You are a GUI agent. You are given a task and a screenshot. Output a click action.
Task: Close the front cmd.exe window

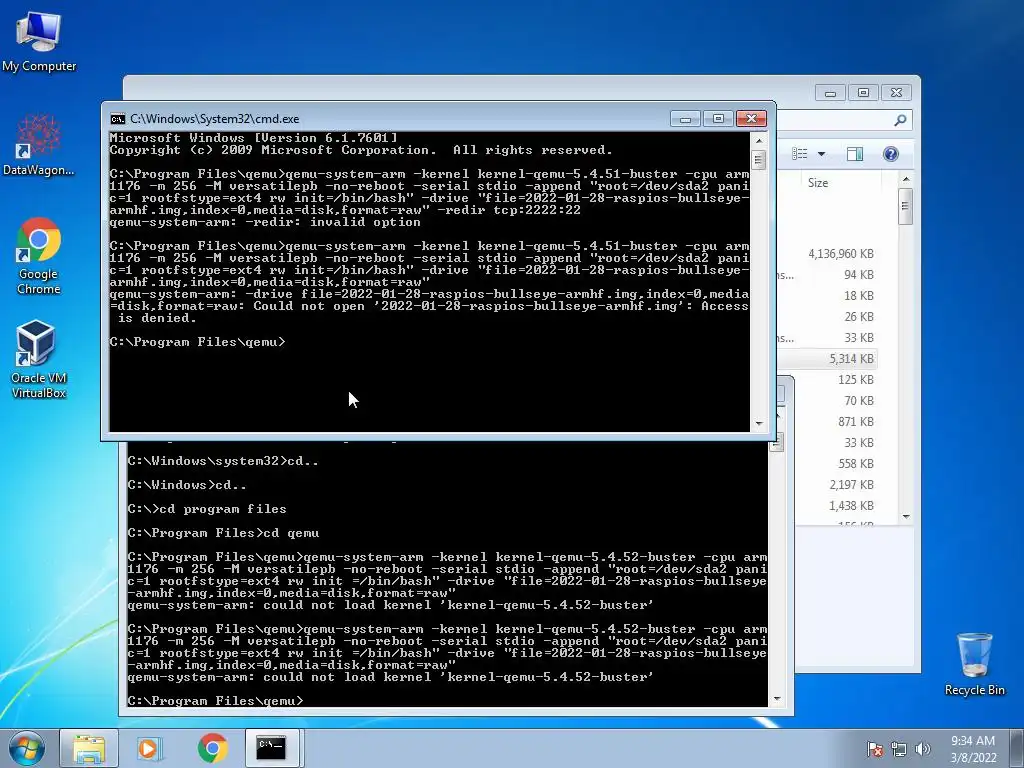tap(752, 119)
